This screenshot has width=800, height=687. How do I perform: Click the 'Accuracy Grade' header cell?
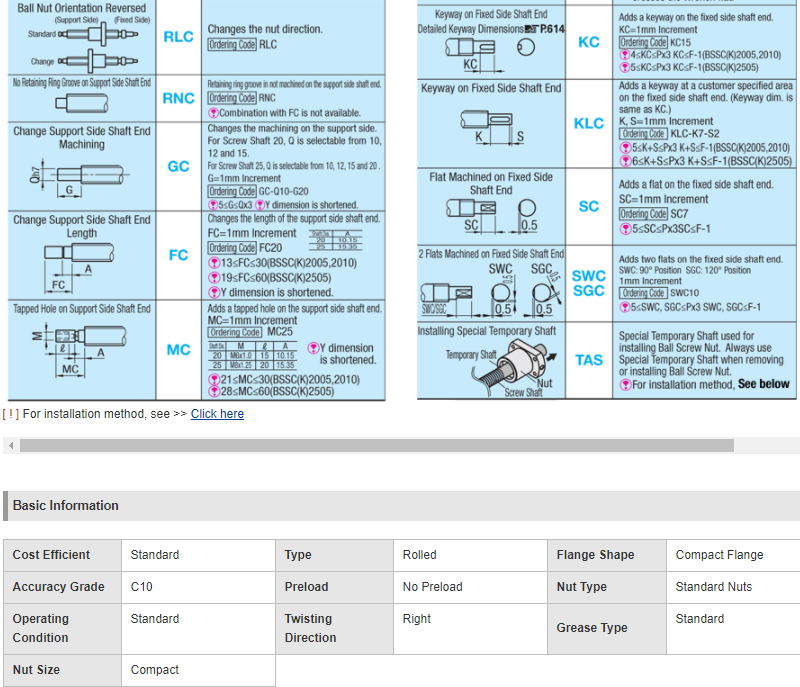(x=62, y=588)
